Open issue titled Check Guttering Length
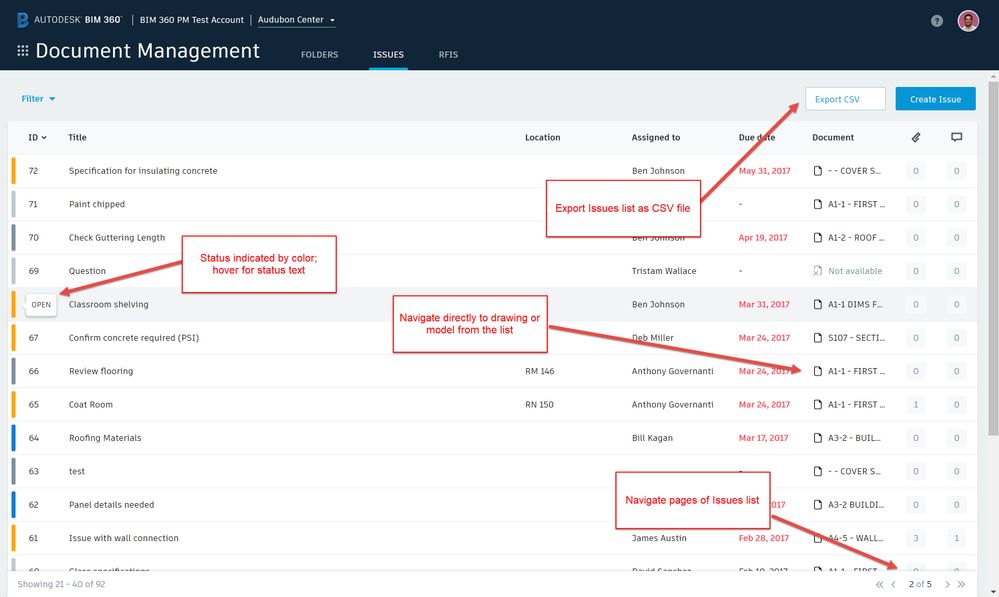The width and height of the screenshot is (999, 597). 117,238
